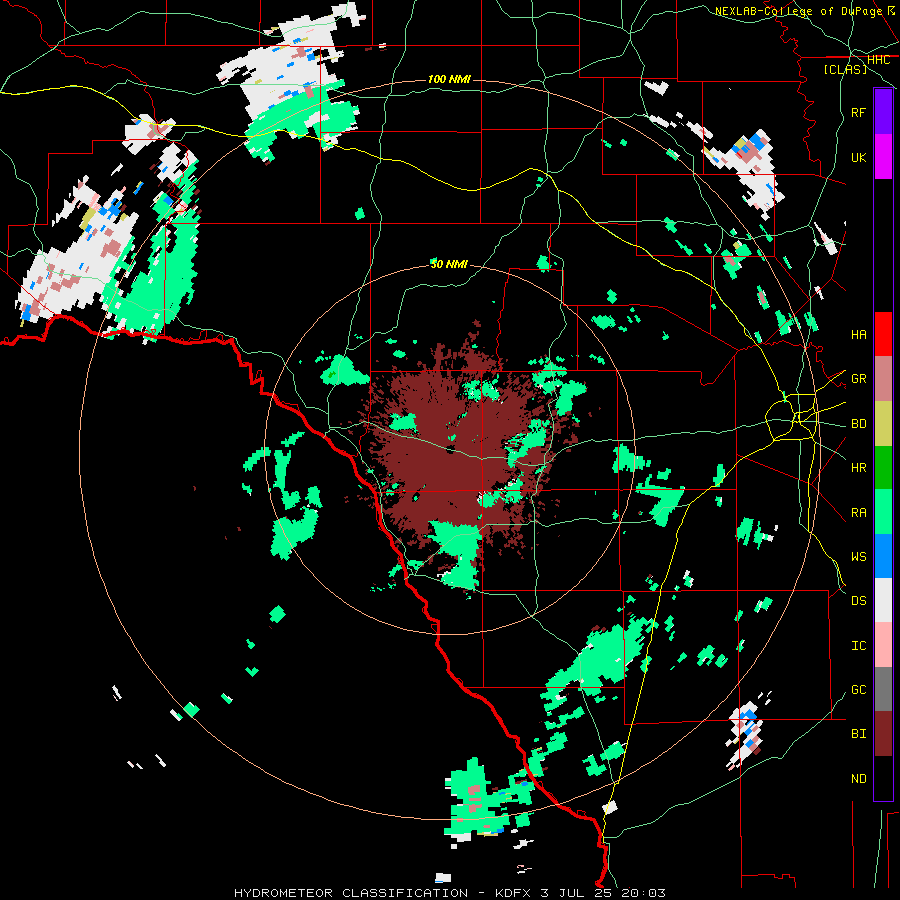Viewport: 900px width, 900px height.
Task: Click the "IC" legend label
Action: pos(858,646)
